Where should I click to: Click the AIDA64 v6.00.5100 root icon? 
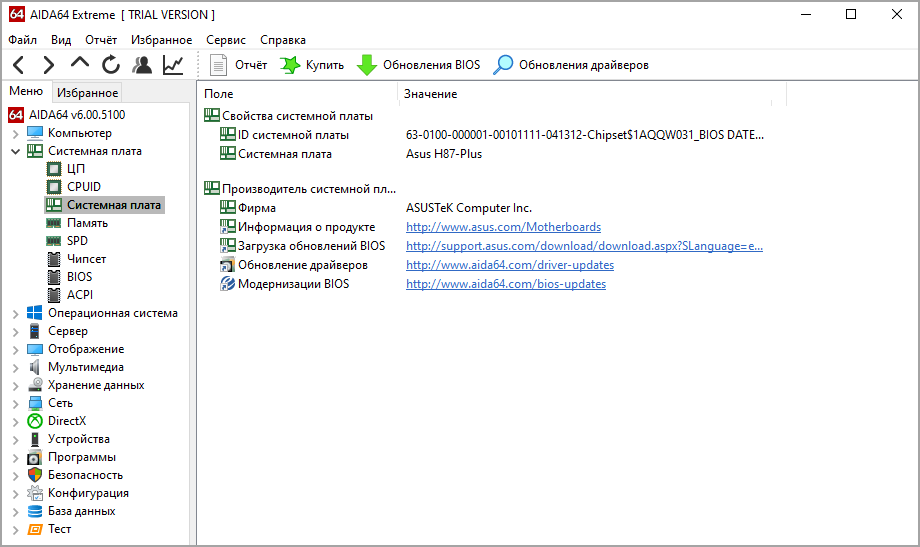tap(16, 115)
